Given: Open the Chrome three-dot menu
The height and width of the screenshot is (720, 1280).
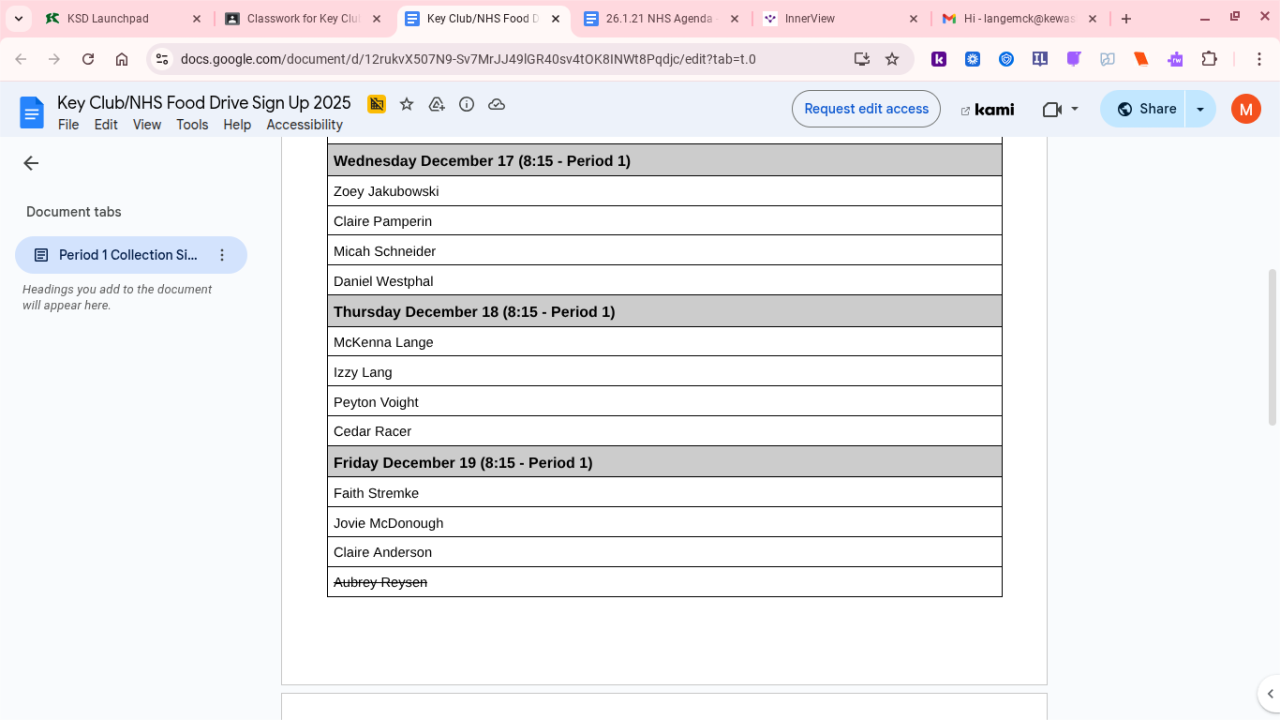Looking at the screenshot, I should pyautogui.click(x=1258, y=59).
